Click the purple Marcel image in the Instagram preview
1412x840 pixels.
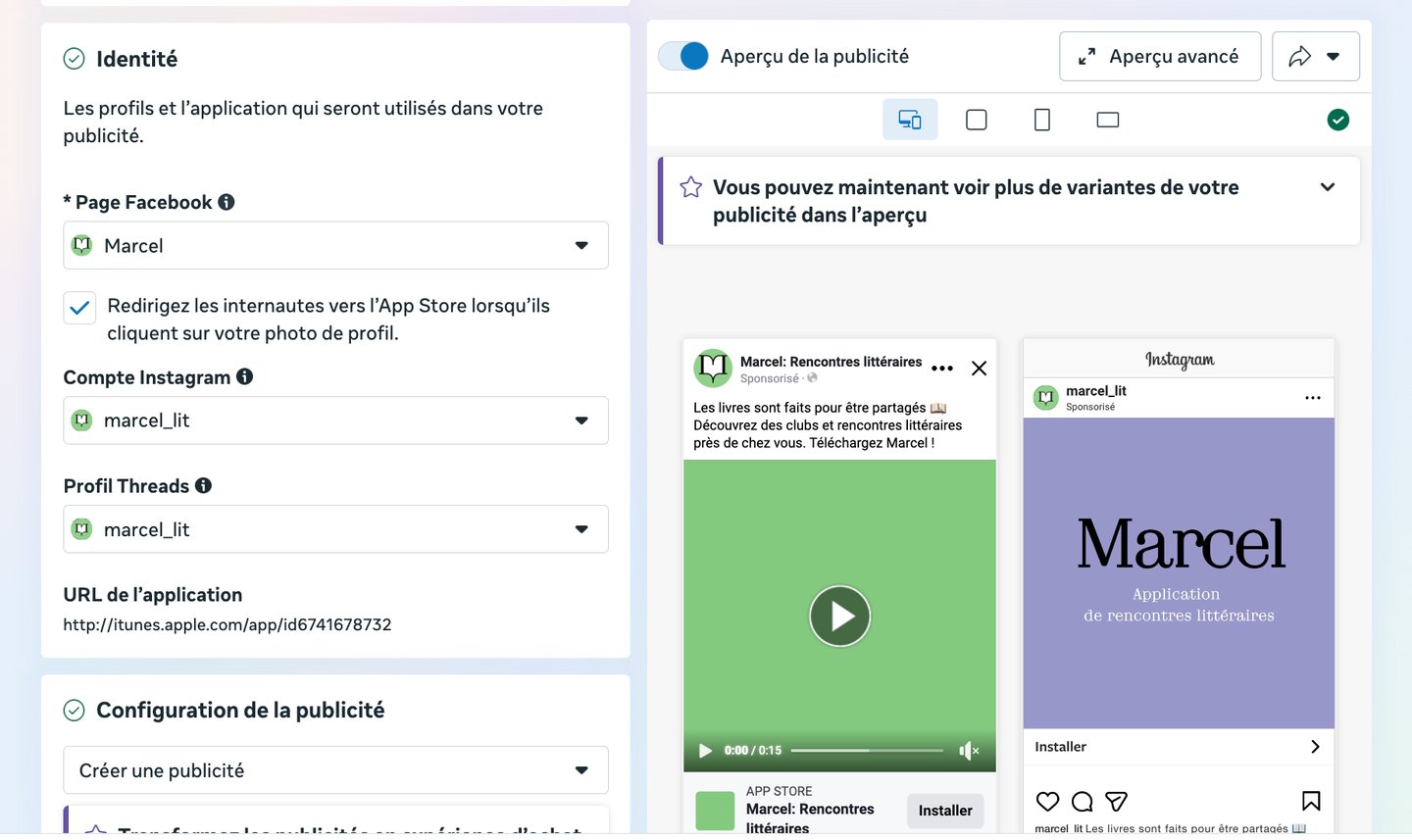[x=1179, y=573]
